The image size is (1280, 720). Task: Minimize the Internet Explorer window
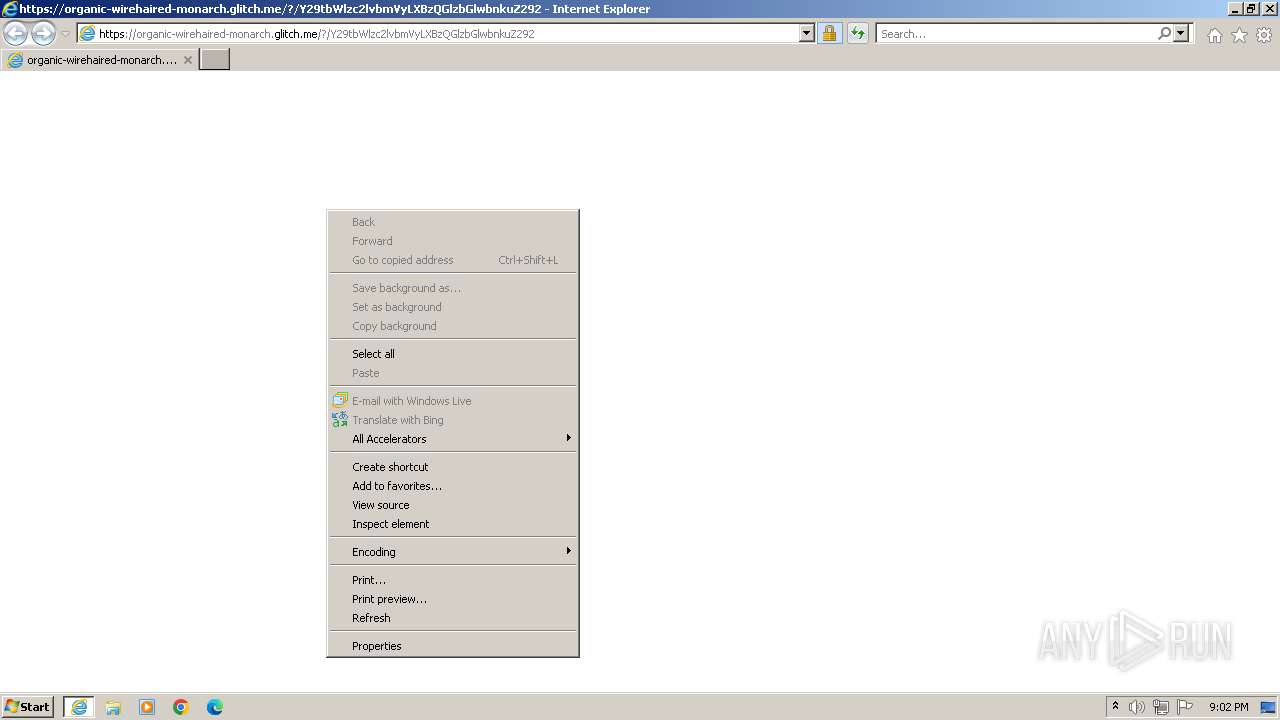coord(1234,8)
